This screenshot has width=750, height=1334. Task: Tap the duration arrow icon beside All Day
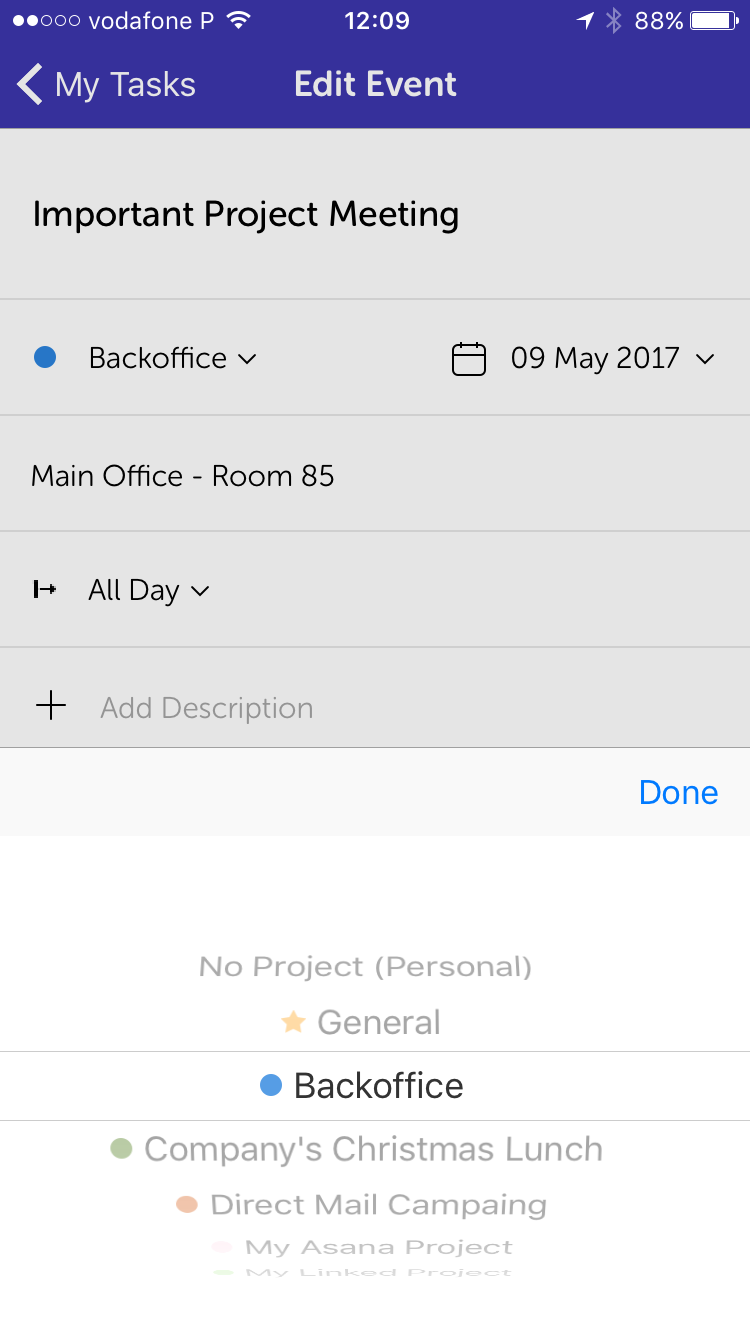tap(45, 590)
